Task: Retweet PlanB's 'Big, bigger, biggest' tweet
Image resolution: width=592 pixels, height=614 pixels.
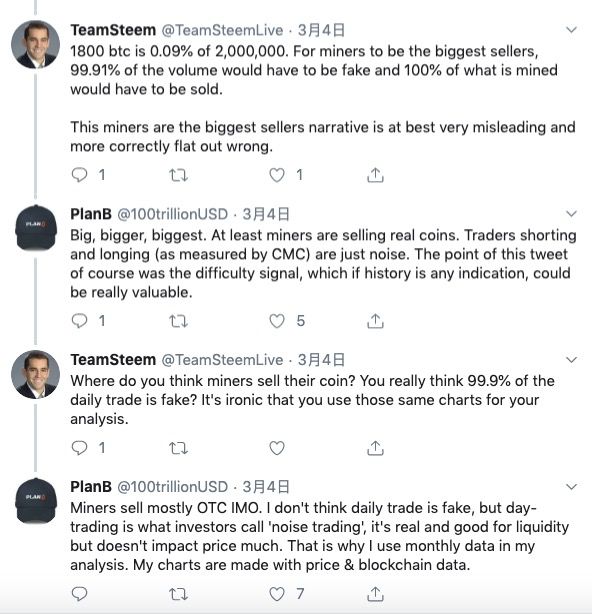Action: (178, 321)
